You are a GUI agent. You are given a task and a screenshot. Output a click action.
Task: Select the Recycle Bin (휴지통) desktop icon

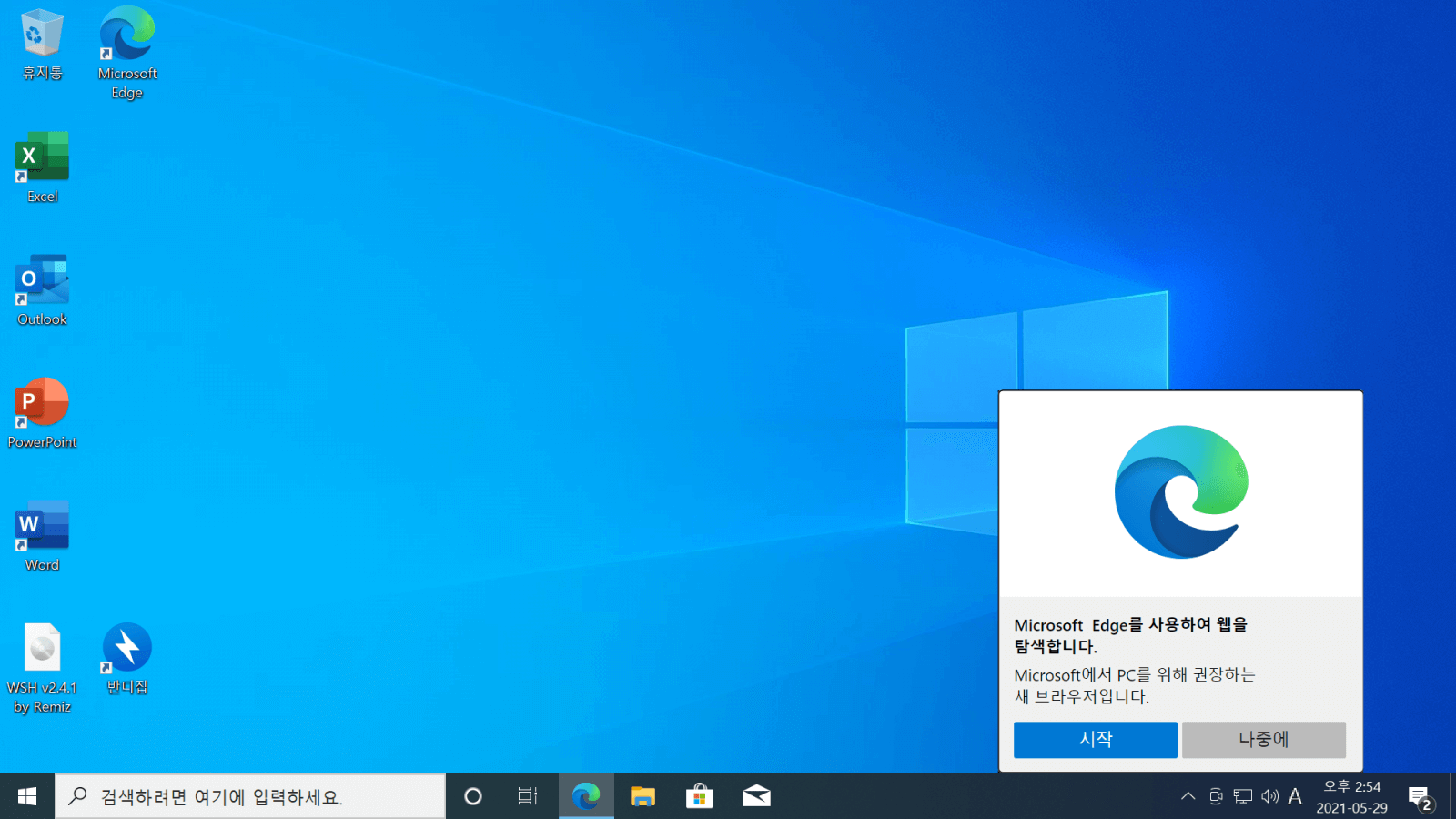click(42, 44)
